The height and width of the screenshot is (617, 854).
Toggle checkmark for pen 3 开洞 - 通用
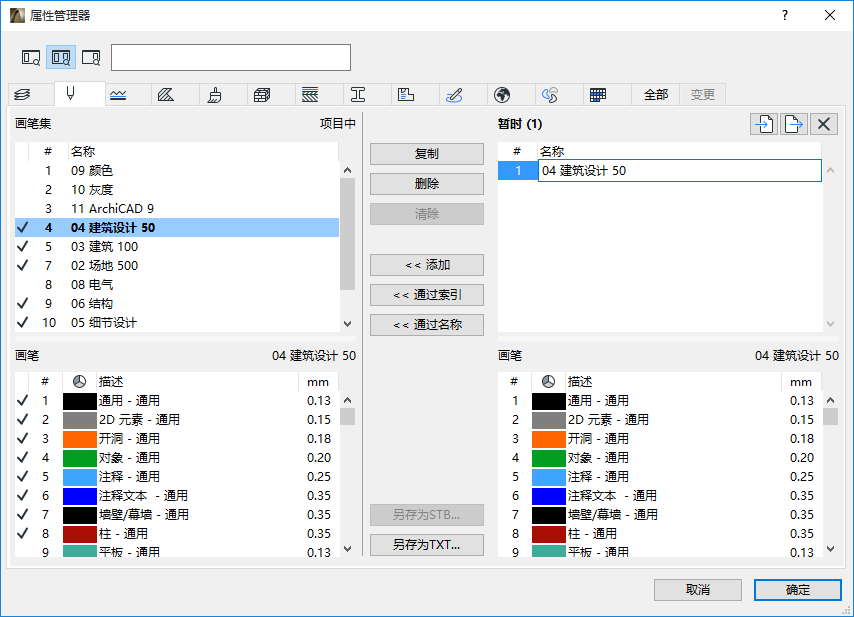coord(22,439)
